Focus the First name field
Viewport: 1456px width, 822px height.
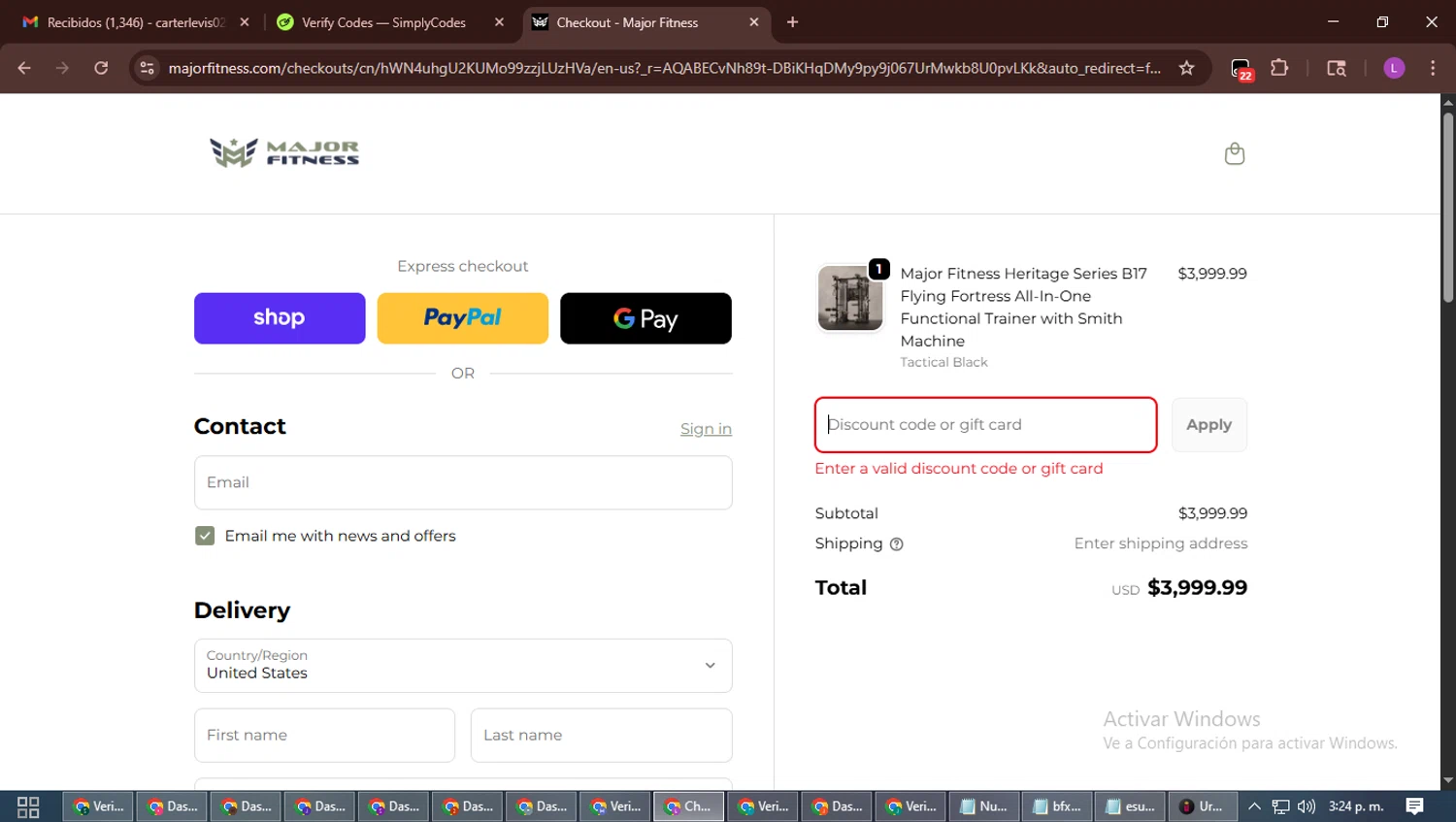pyautogui.click(x=324, y=736)
